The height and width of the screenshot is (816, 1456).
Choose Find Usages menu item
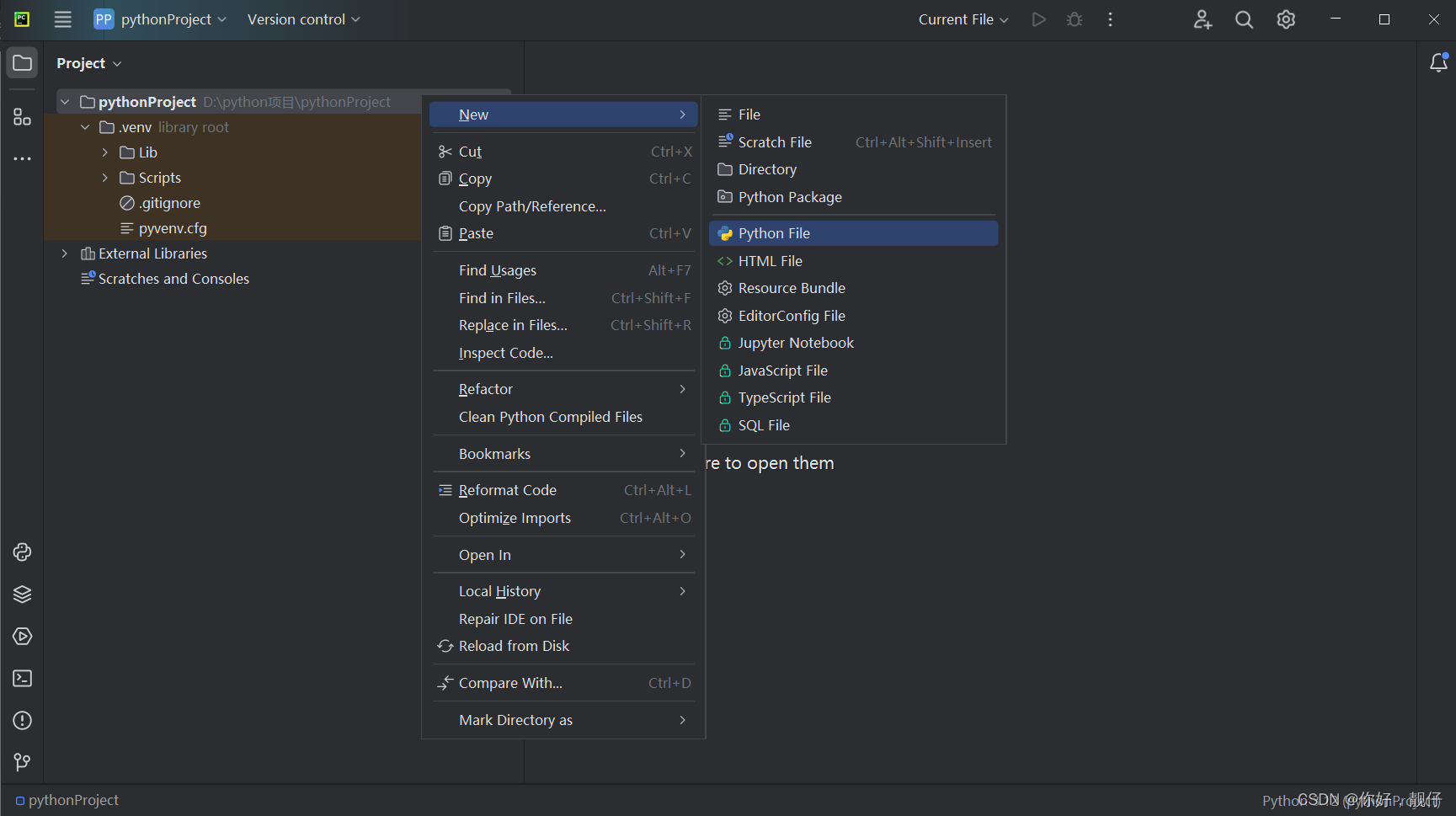(563, 270)
